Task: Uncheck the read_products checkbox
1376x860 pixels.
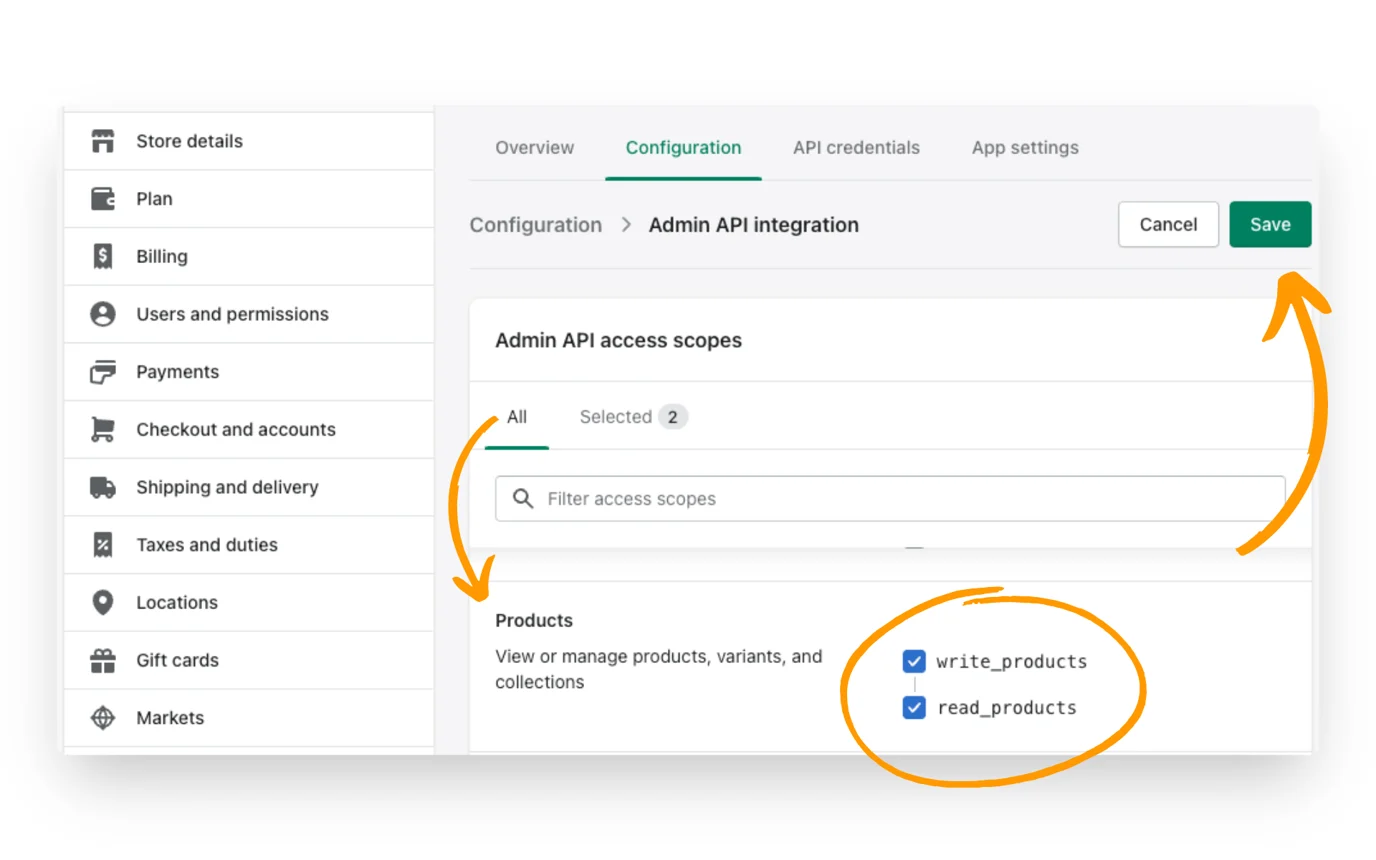Action: tap(914, 707)
